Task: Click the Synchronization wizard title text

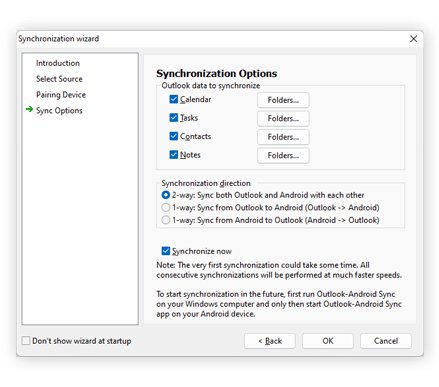Action: coord(59,39)
